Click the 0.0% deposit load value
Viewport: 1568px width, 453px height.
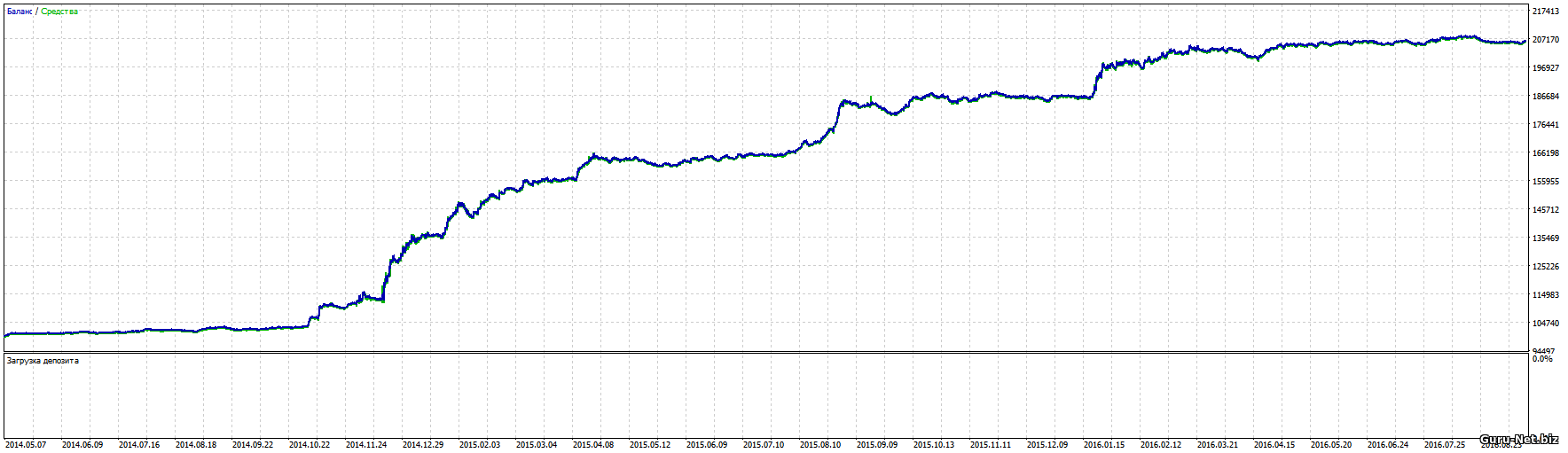click(x=1542, y=359)
